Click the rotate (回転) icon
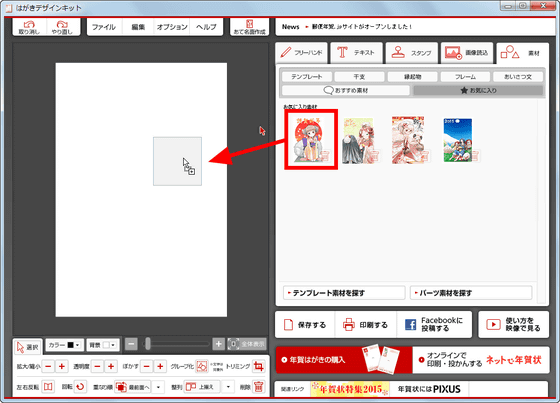Screen dimensions: 560x403 coord(80,387)
